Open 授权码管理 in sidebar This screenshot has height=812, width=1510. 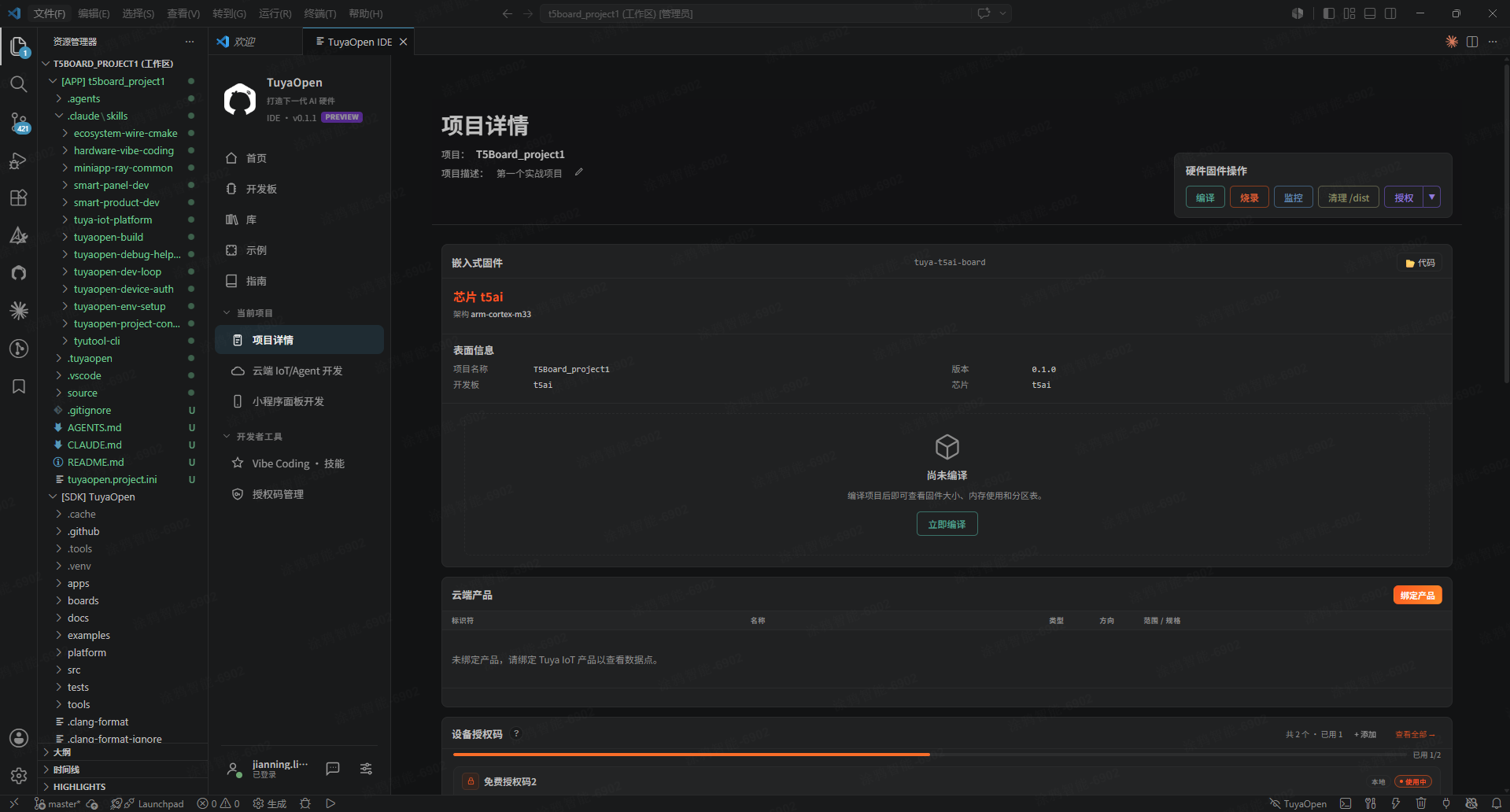coord(299,494)
